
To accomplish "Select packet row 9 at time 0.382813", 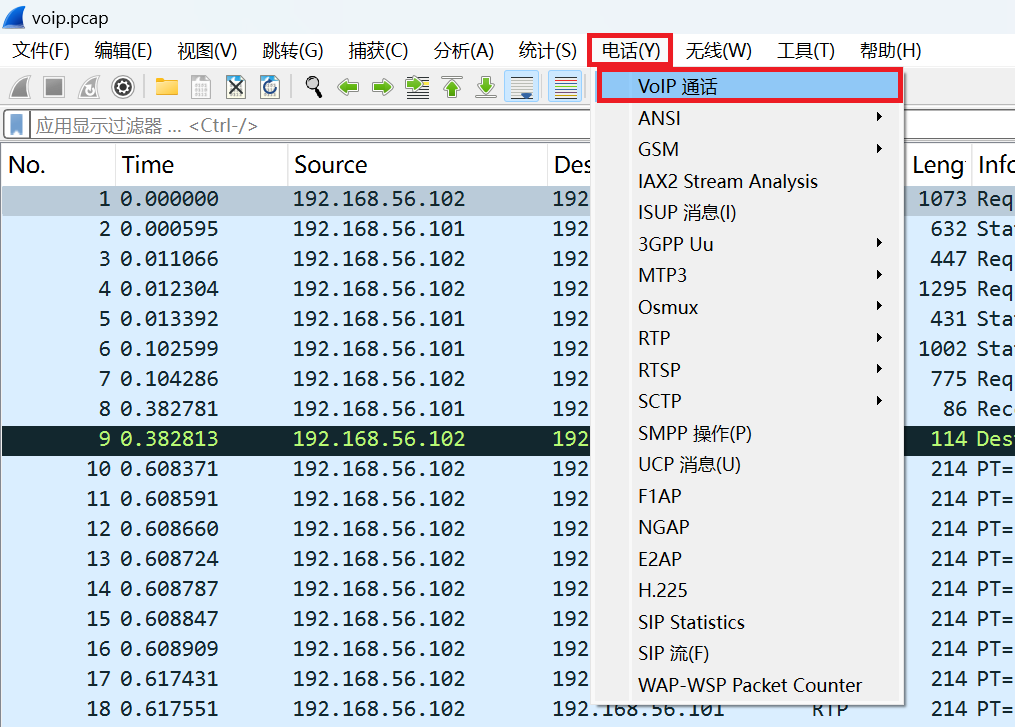I will (296, 439).
